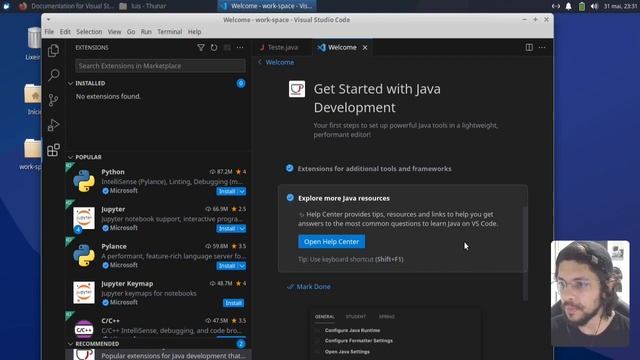
Task: Open the Selection menu
Action: [x=89, y=32]
